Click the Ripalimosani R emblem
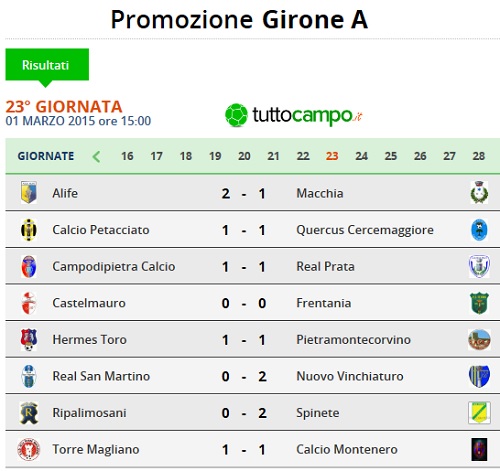Image resolution: width=500 pixels, height=471 pixels. pos(29,413)
